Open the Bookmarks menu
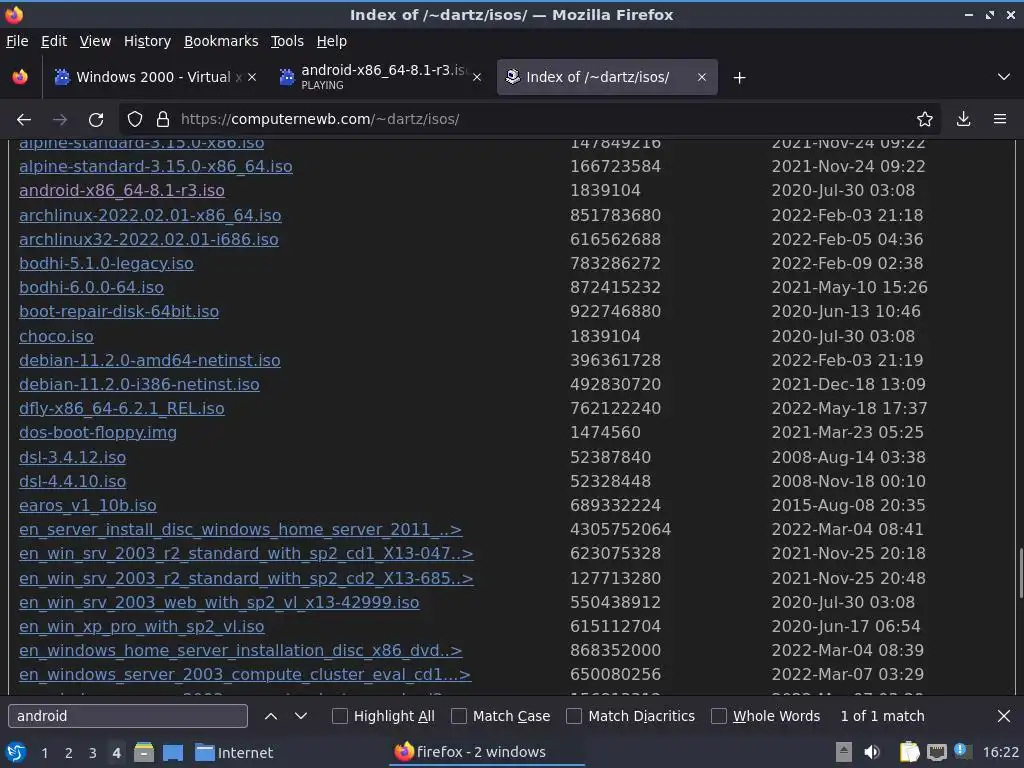1024x768 pixels. (221, 41)
